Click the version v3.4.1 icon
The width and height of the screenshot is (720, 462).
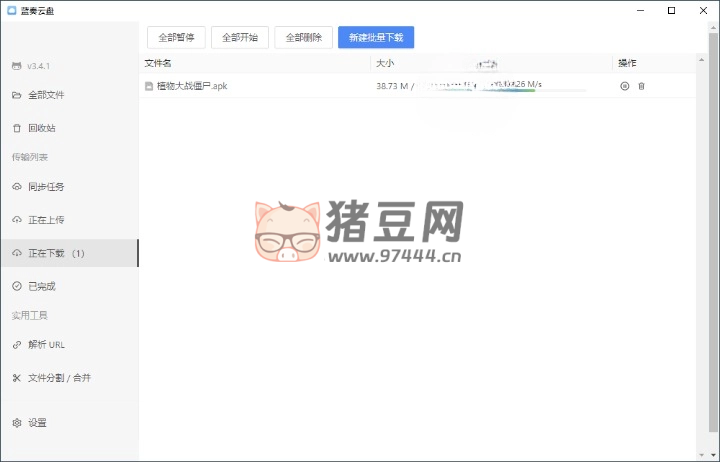16,66
